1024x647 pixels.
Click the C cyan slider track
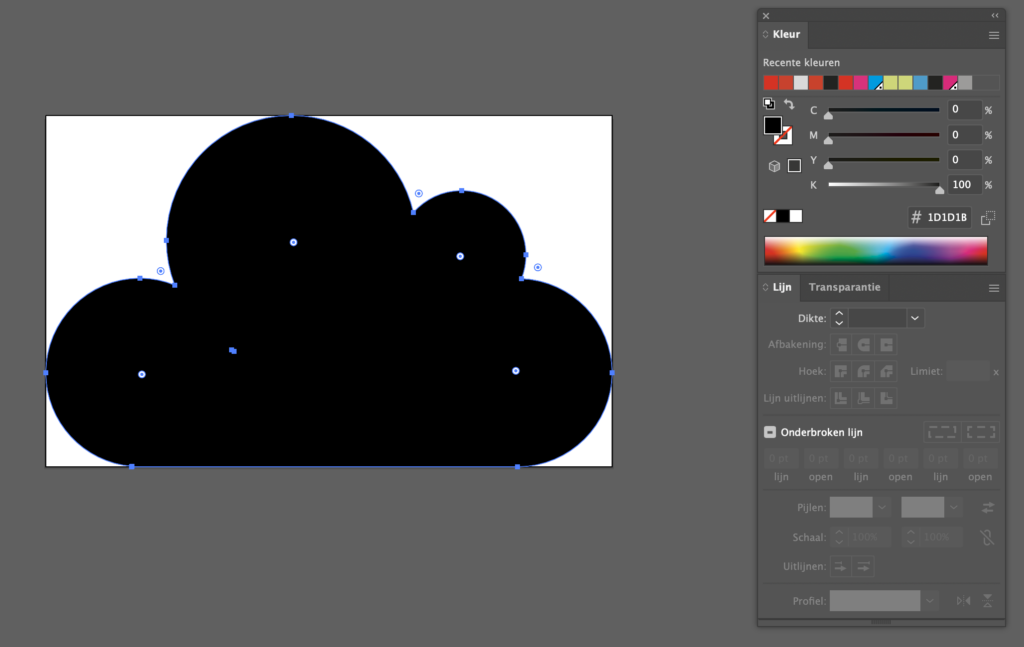(x=884, y=110)
